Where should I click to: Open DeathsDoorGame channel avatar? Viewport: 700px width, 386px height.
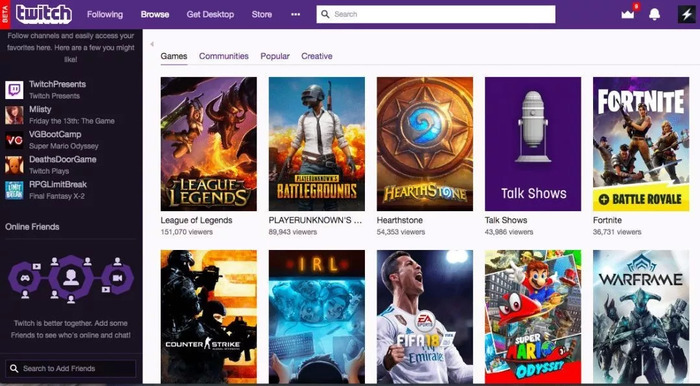[x=14, y=165]
